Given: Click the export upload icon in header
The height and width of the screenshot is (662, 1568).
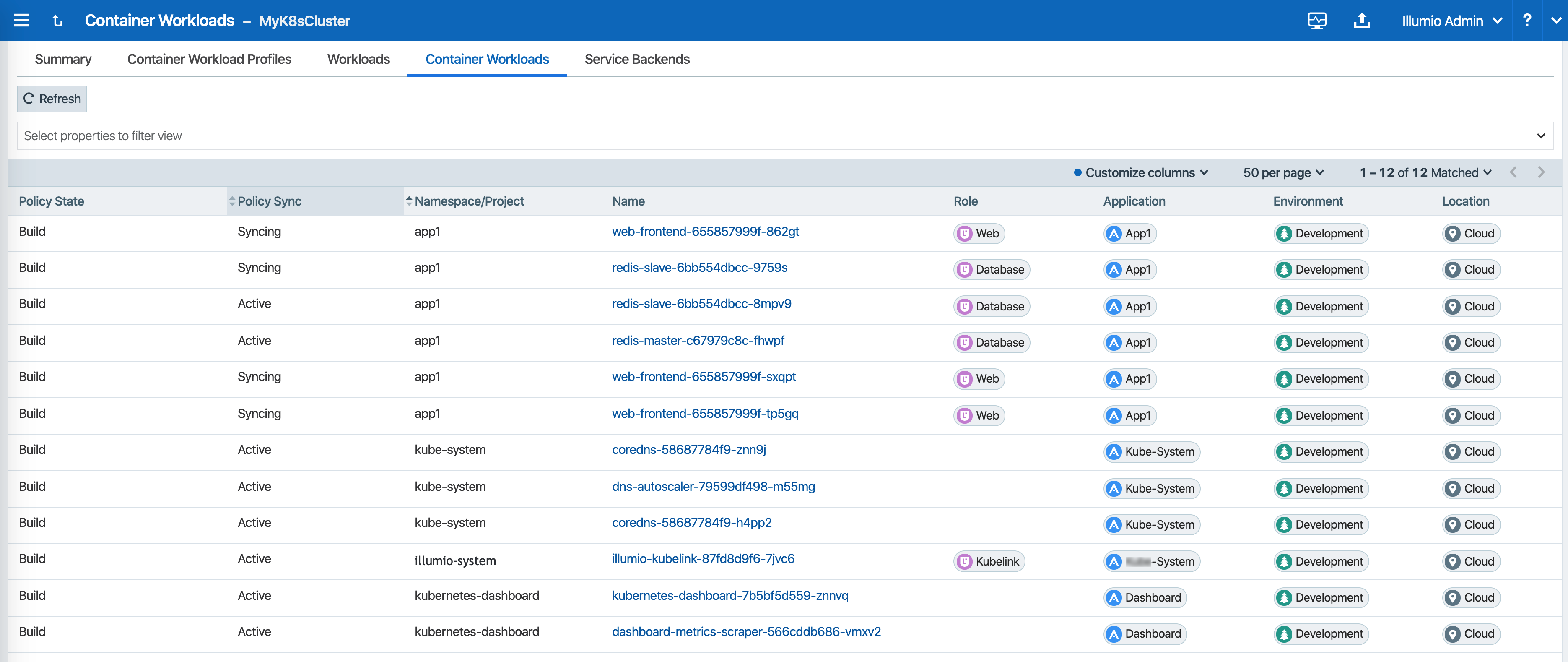Looking at the screenshot, I should [1362, 21].
